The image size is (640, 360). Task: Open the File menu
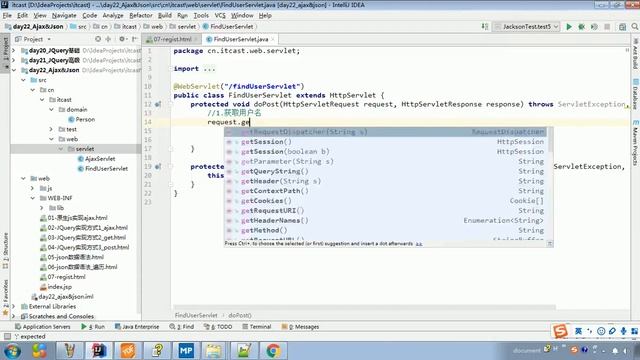click(7, 16)
